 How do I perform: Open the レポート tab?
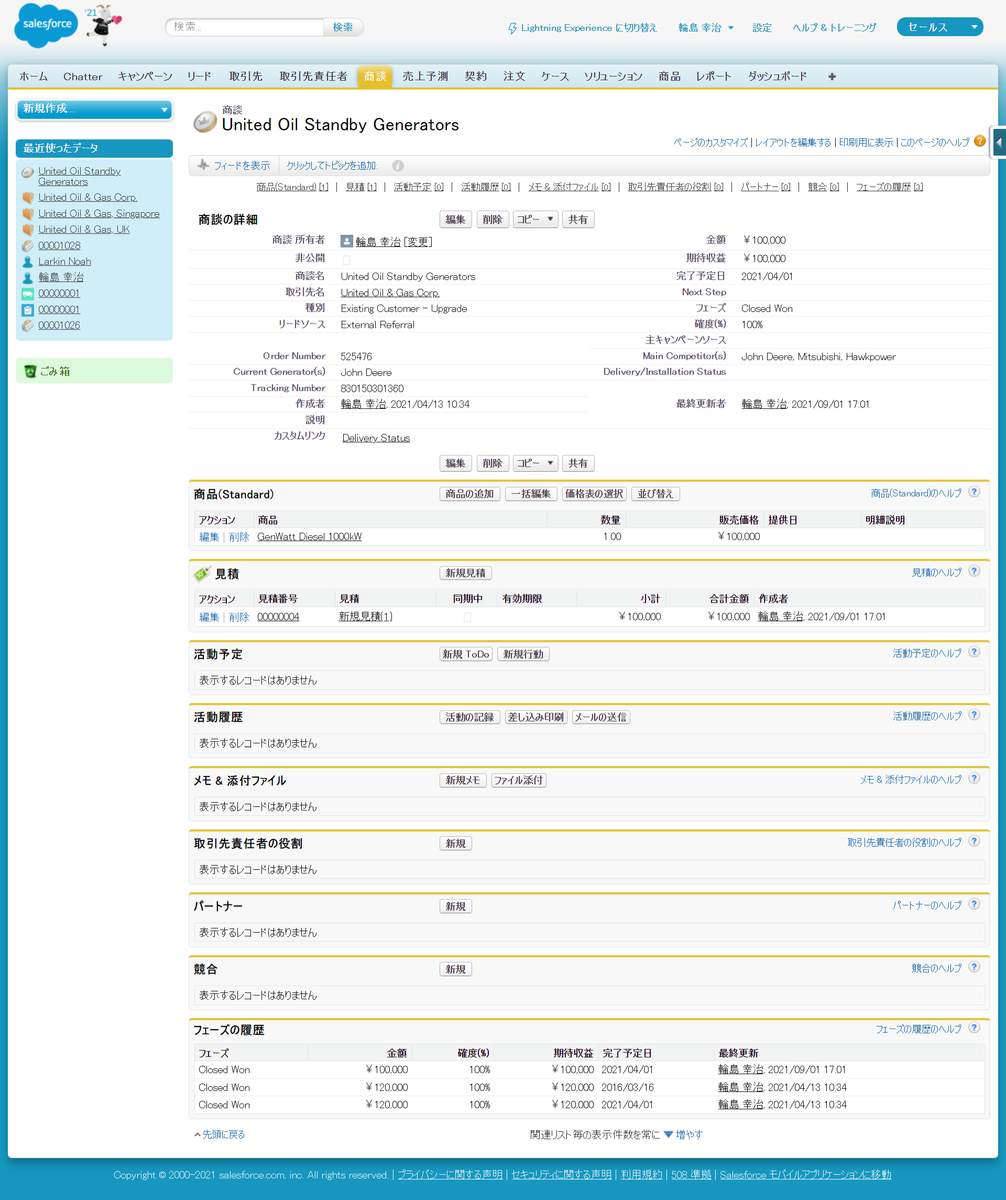[713, 76]
